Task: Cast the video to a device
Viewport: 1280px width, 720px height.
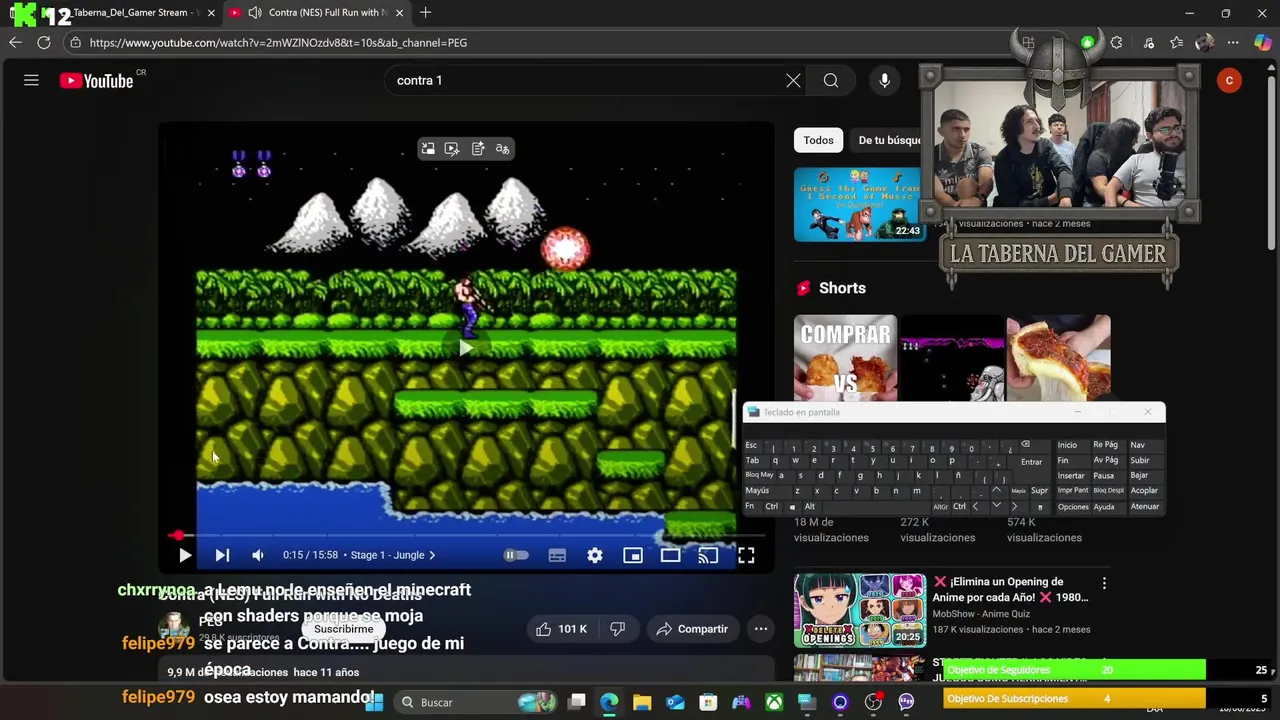Action: (708, 555)
